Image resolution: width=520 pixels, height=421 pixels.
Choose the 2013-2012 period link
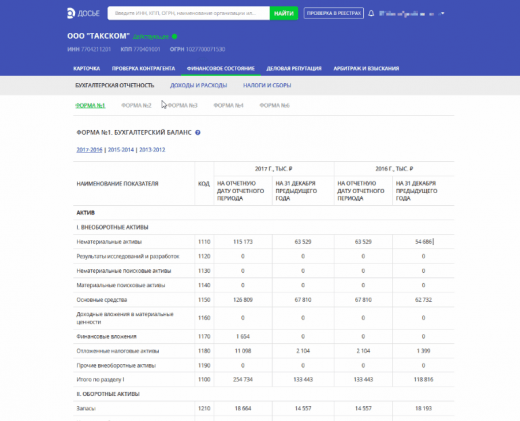pos(152,150)
